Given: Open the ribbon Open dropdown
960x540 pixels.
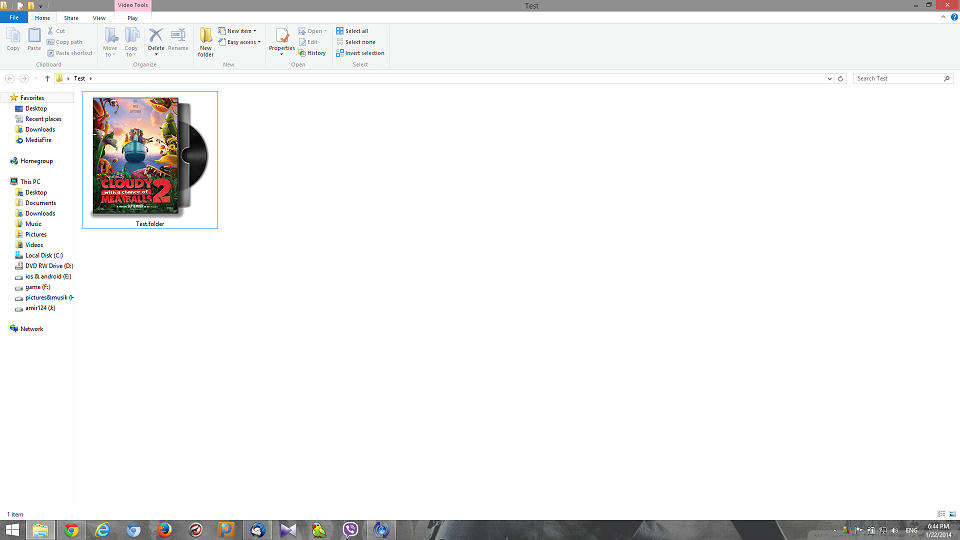Looking at the screenshot, I should coord(312,31).
